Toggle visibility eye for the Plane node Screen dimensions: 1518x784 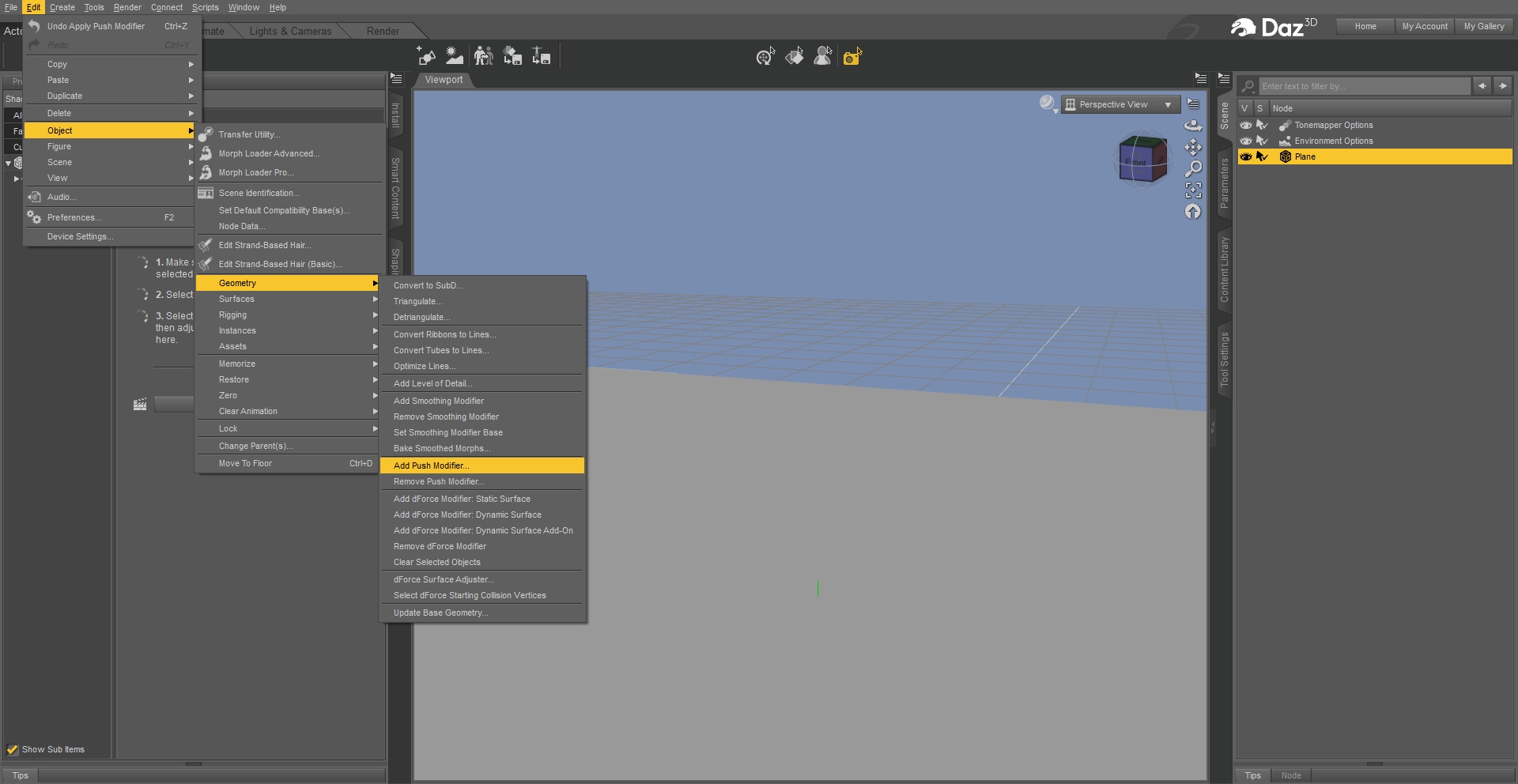1246,156
